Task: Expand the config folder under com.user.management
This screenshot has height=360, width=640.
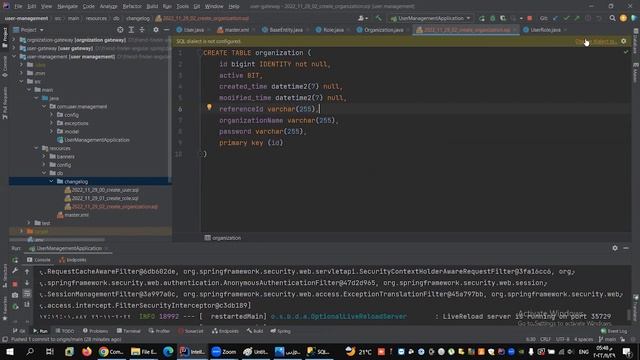Action: point(52,115)
